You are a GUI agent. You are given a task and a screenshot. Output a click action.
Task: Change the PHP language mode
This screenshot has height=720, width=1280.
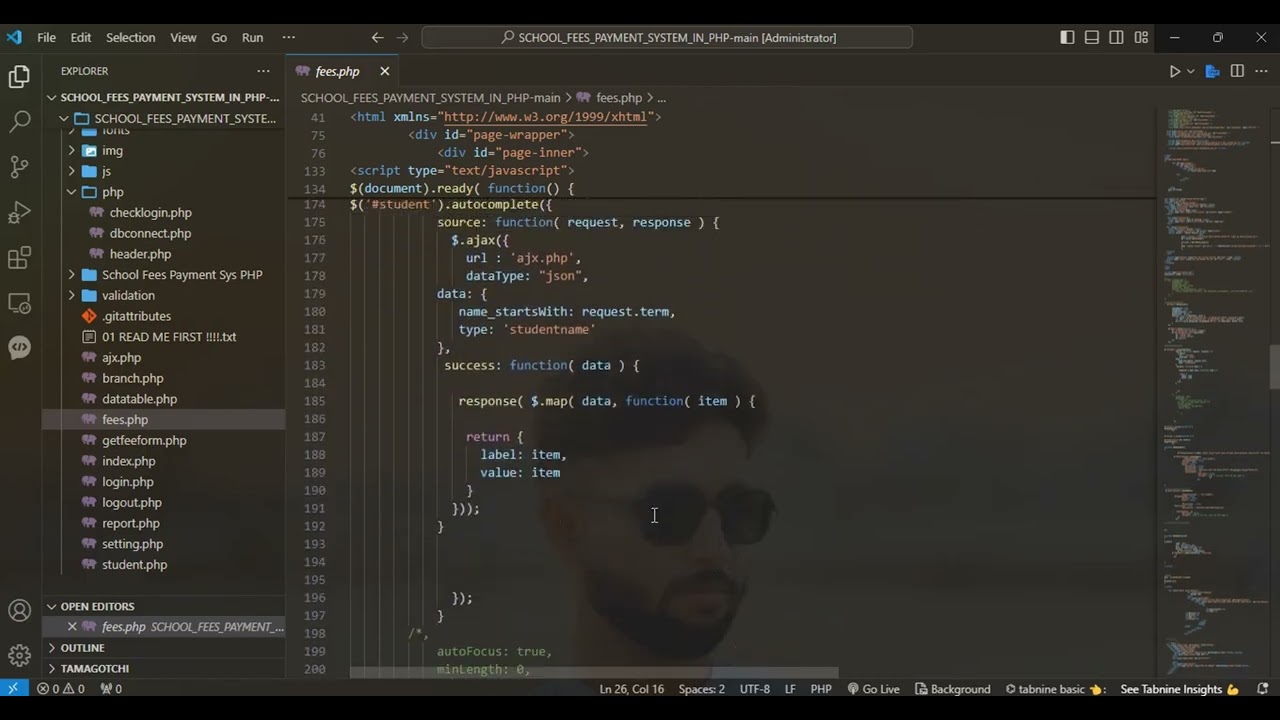821,689
